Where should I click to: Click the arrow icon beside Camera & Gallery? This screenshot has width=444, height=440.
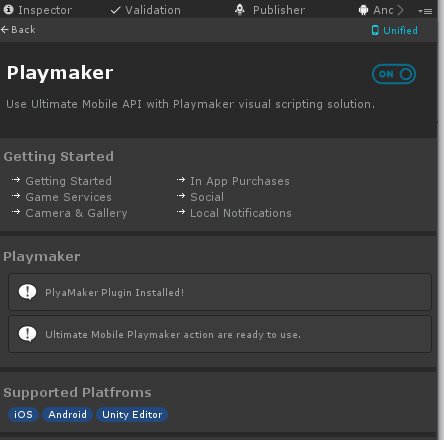pos(16,212)
